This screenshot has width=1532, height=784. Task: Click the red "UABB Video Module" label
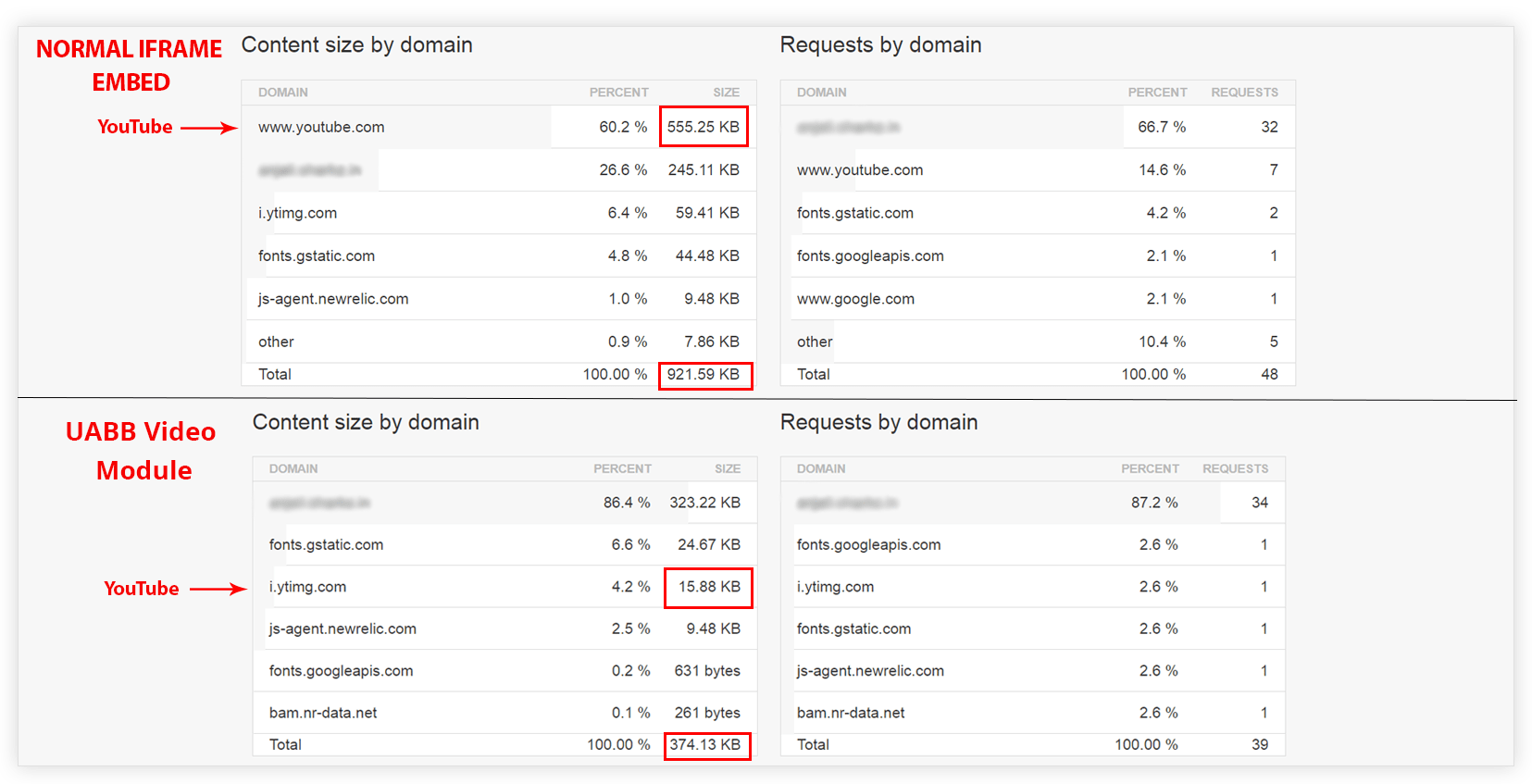142,451
